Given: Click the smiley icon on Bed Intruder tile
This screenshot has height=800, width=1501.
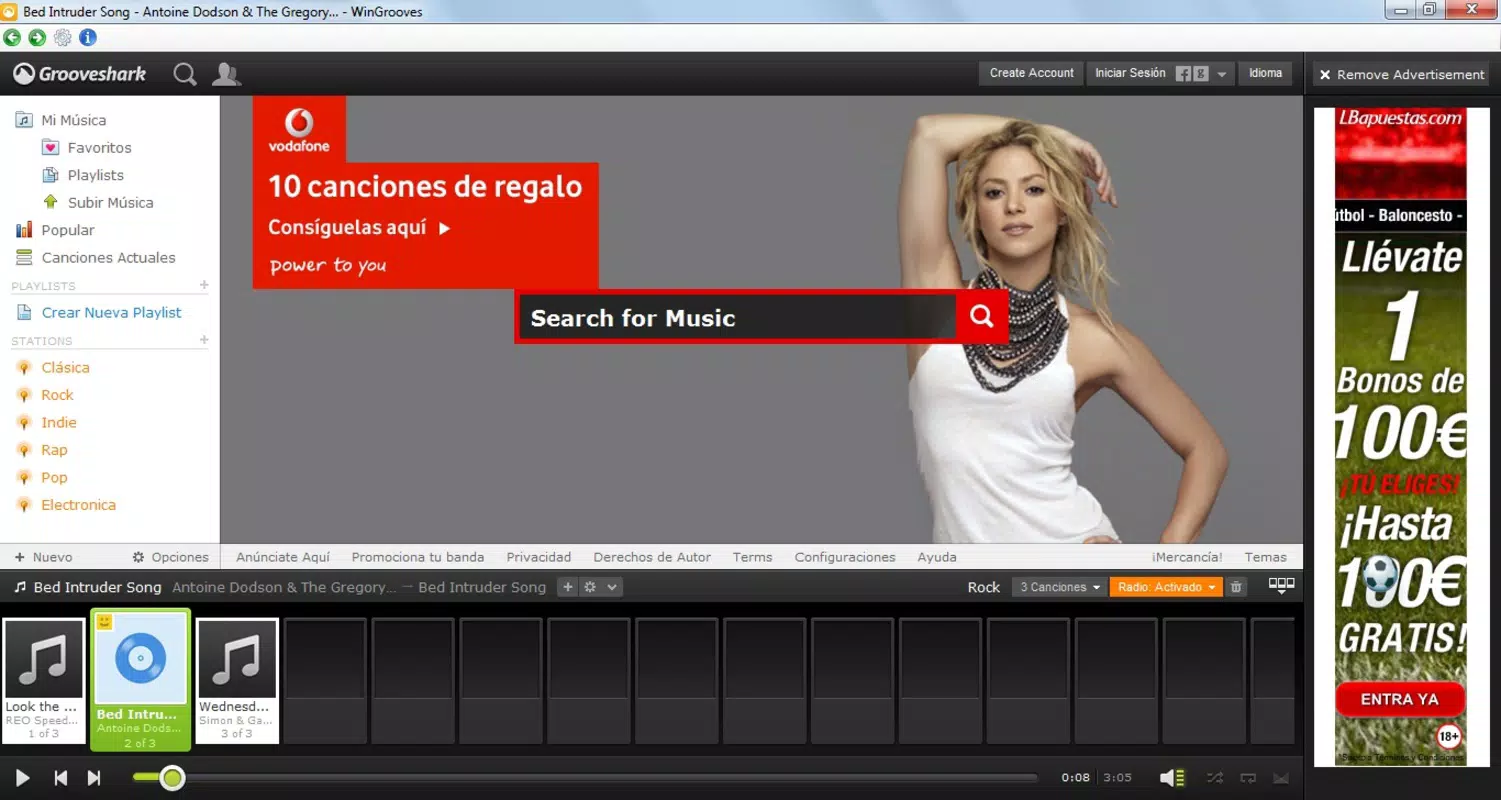Looking at the screenshot, I should click(x=105, y=623).
